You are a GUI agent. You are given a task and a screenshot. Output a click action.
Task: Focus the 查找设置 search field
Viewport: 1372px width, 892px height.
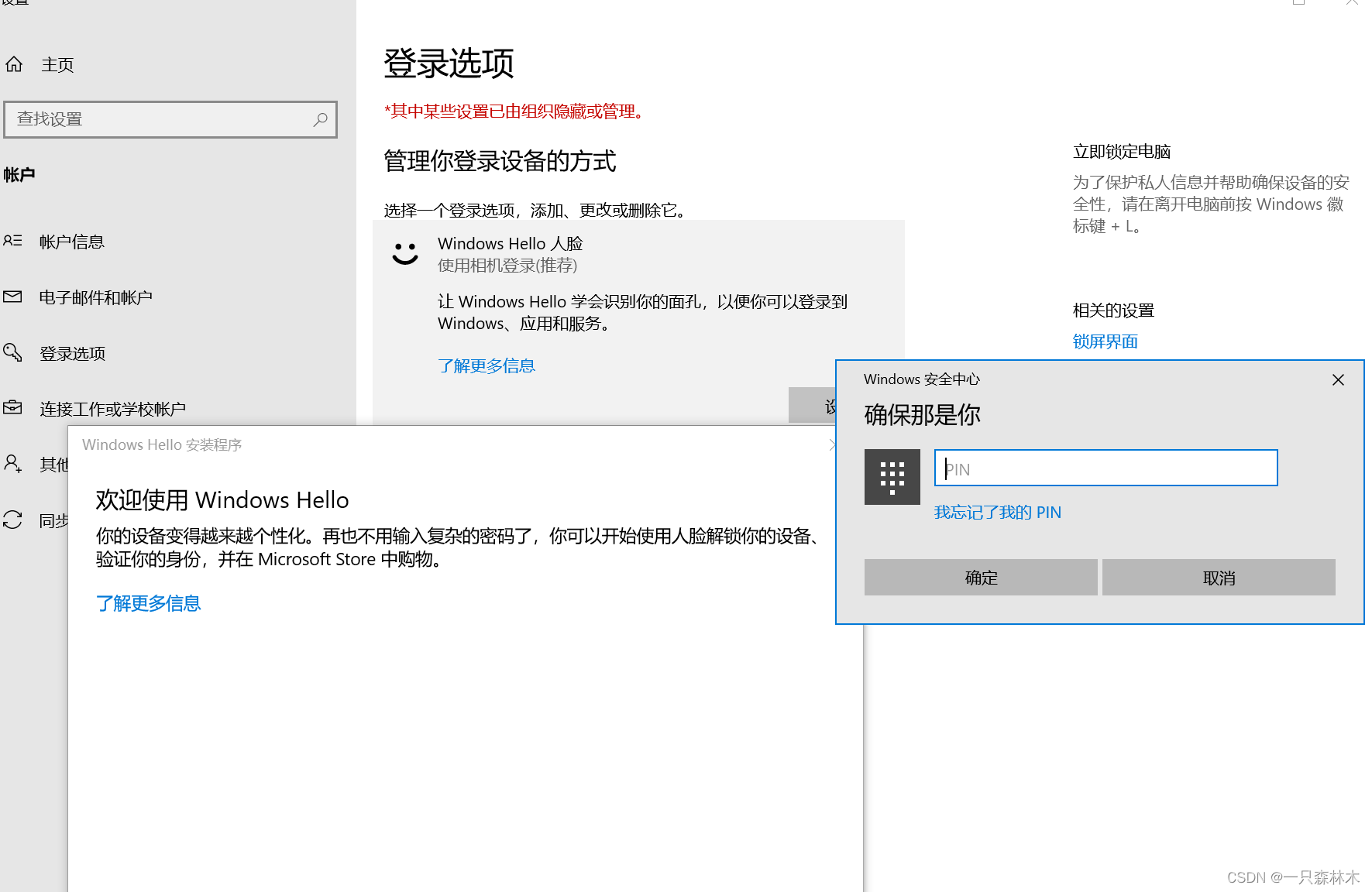tap(170, 119)
